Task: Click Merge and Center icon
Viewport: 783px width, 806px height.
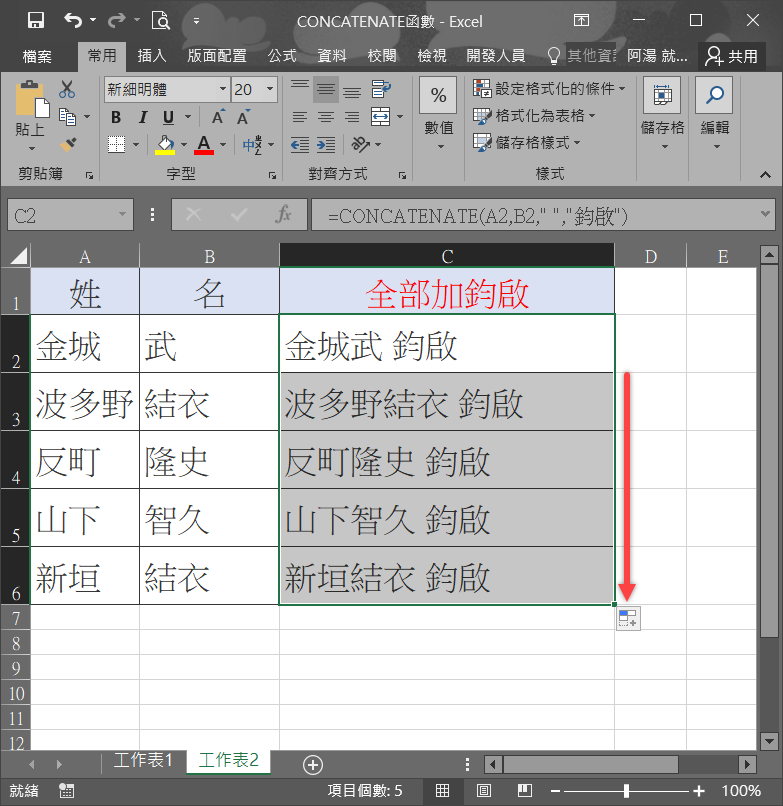Action: click(380, 117)
